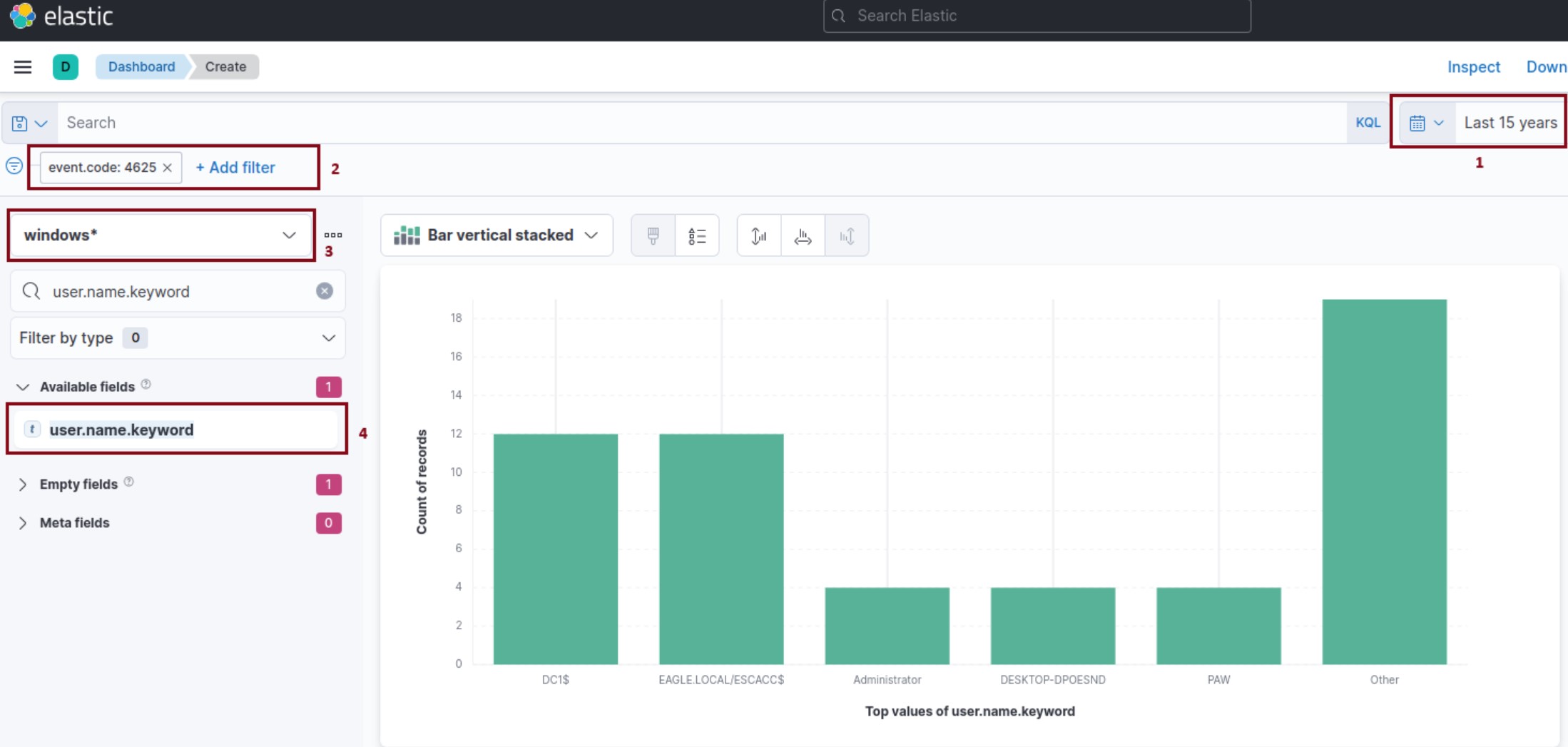Viewport: 1568px width, 747px height.
Task: Open right axis settings icon
Action: click(847, 235)
